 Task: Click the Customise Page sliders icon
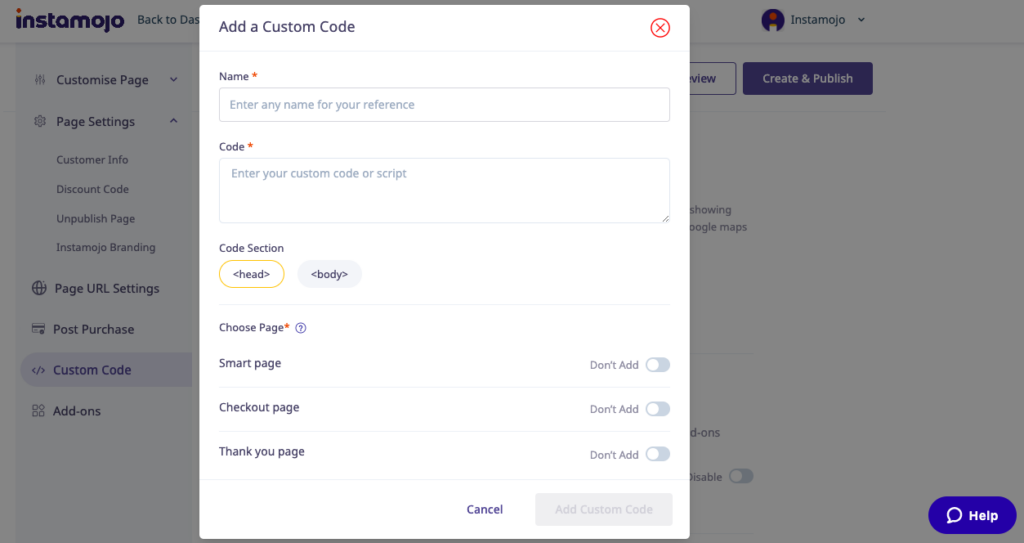coord(39,80)
